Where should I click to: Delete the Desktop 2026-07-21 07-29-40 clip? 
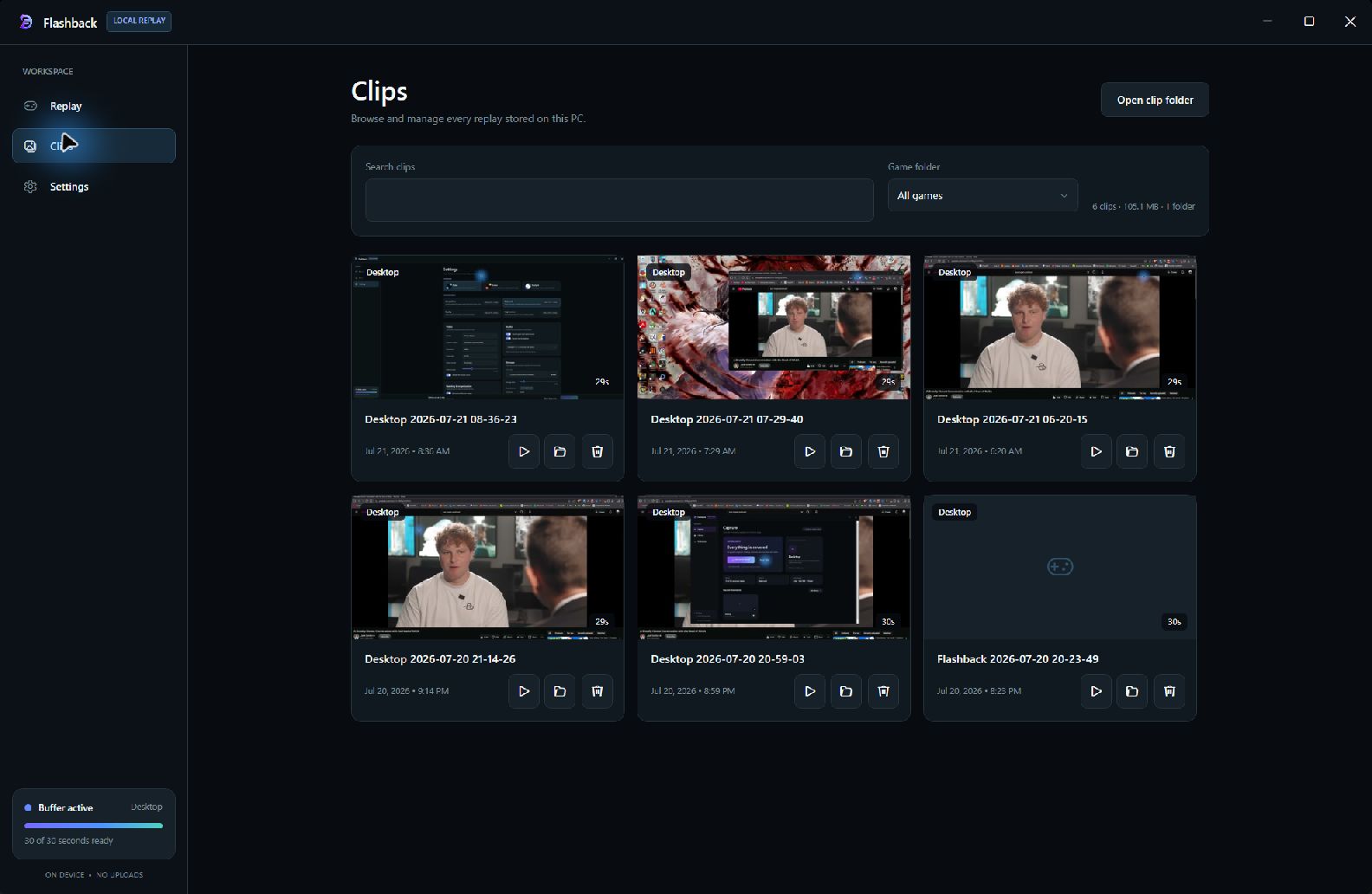click(883, 451)
